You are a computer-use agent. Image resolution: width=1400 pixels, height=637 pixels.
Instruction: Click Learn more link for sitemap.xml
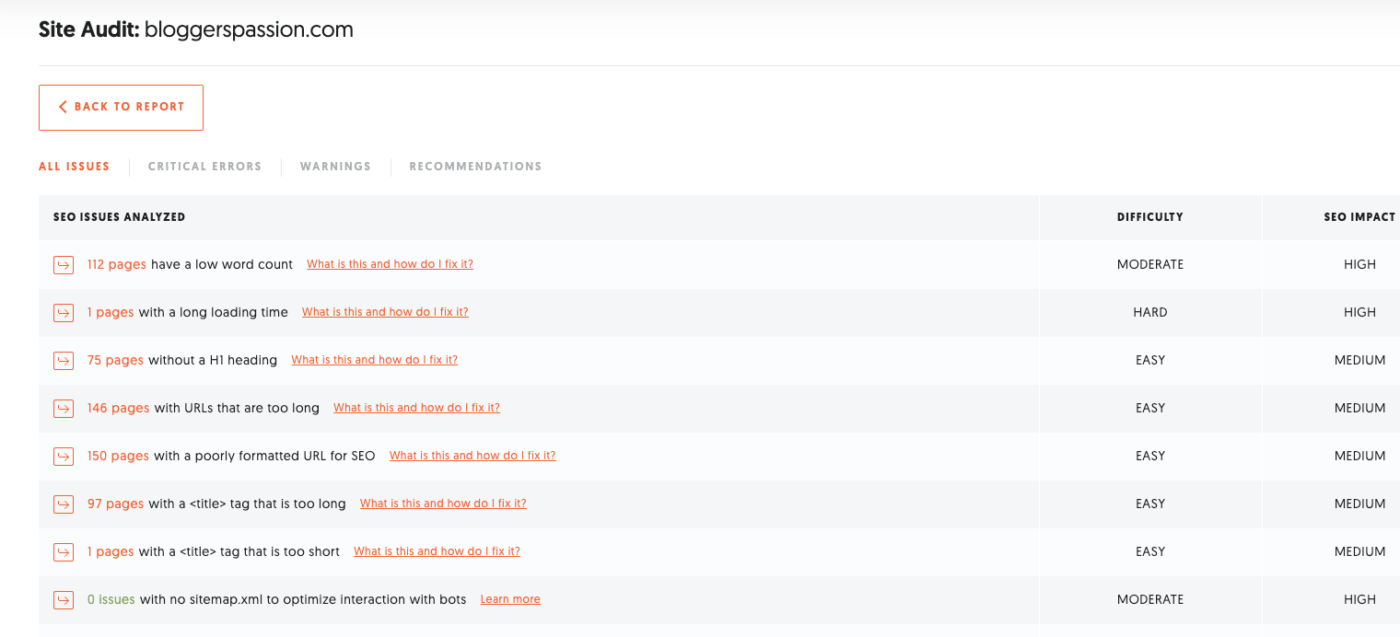(x=510, y=600)
